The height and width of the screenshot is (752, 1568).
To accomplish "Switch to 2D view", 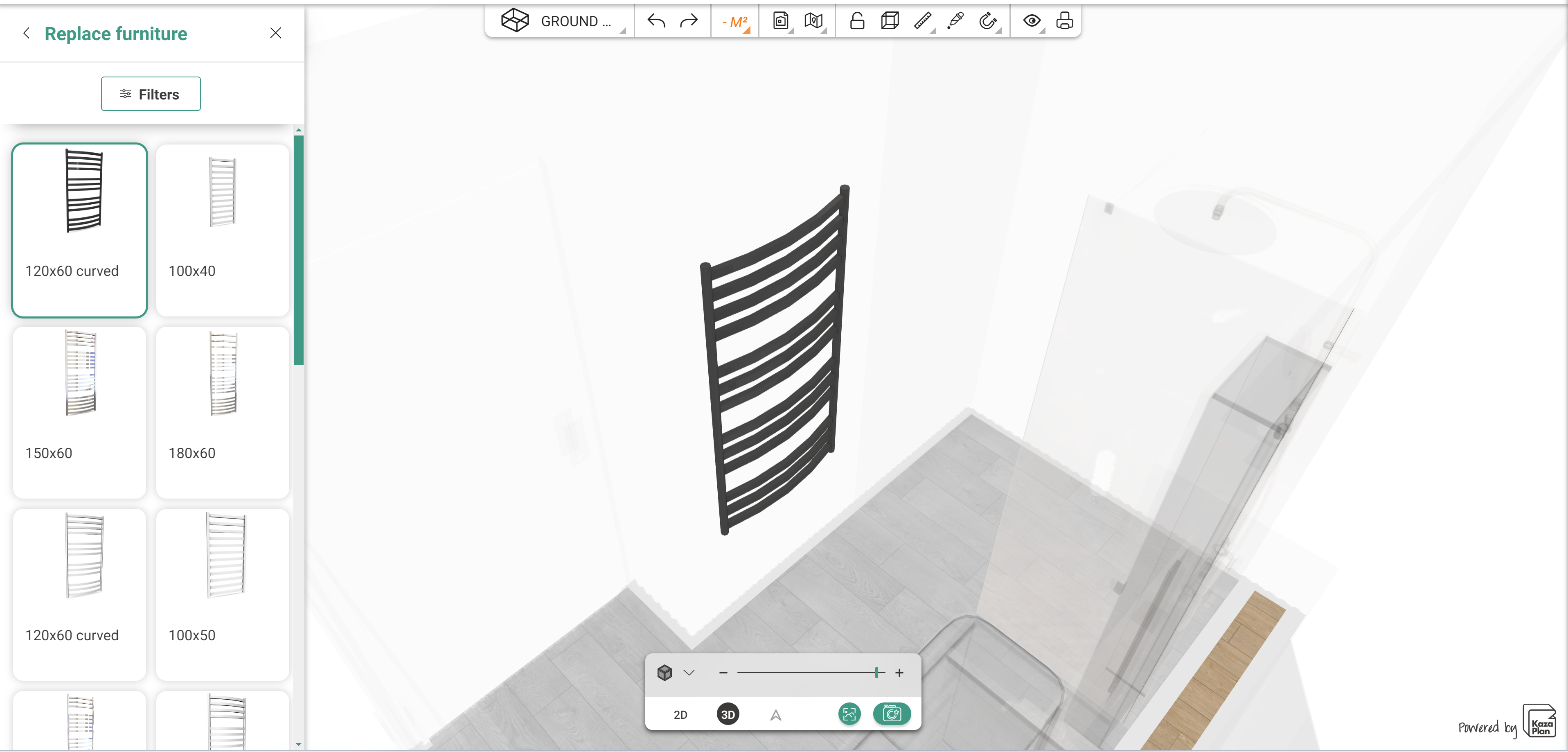I will [680, 715].
